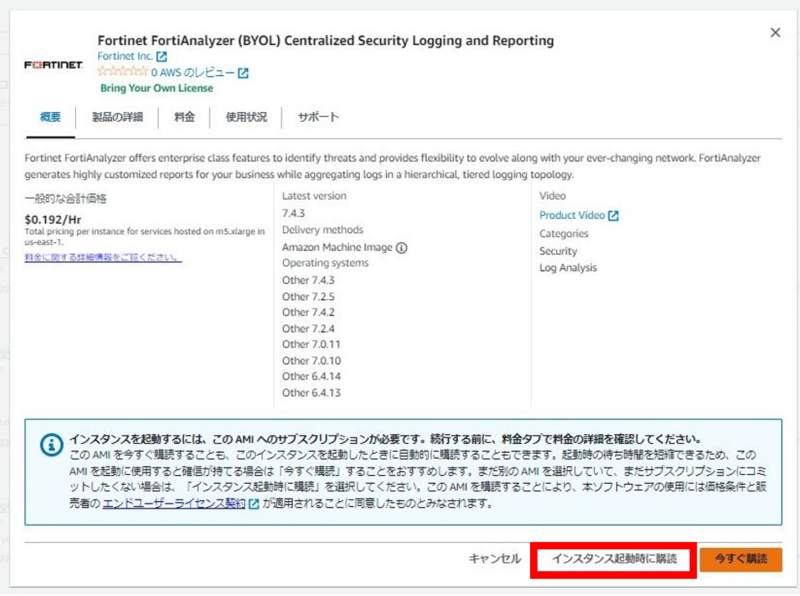Click external link icon after license agreement link
Viewport: 800px width, 596px height.
[x=254, y=504]
